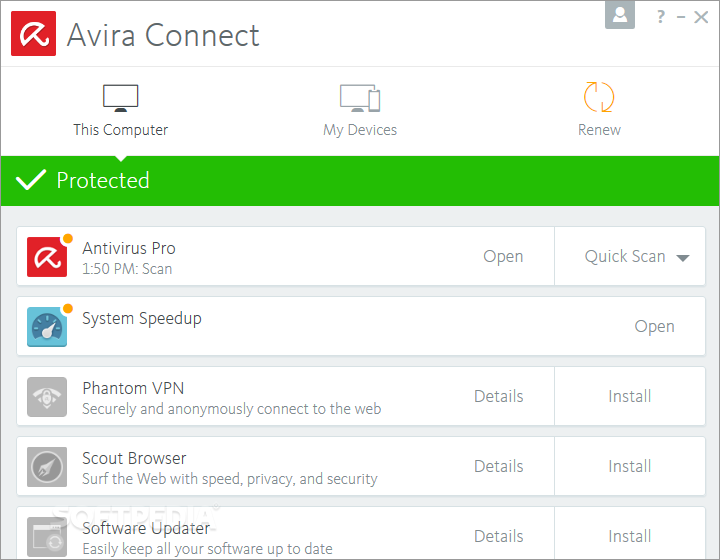This screenshot has height=560, width=720.
Task: Start a Quick Scan
Action: [625, 256]
